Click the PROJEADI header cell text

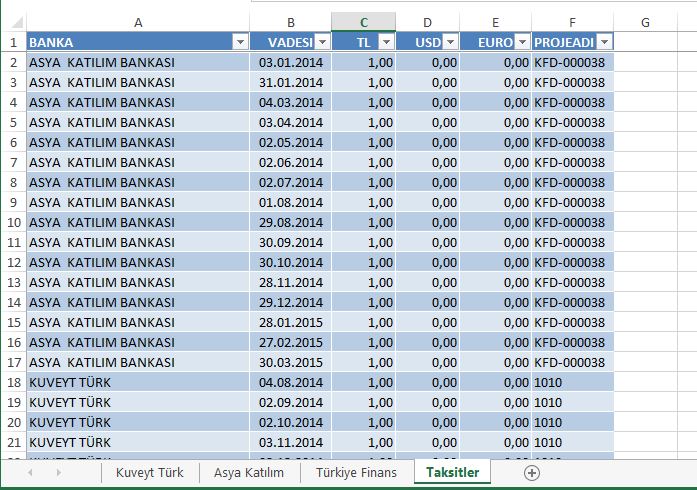click(564, 42)
